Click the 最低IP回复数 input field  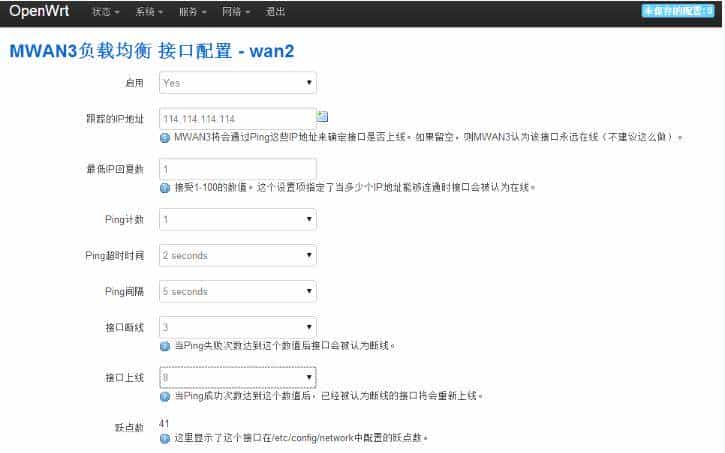point(238,169)
